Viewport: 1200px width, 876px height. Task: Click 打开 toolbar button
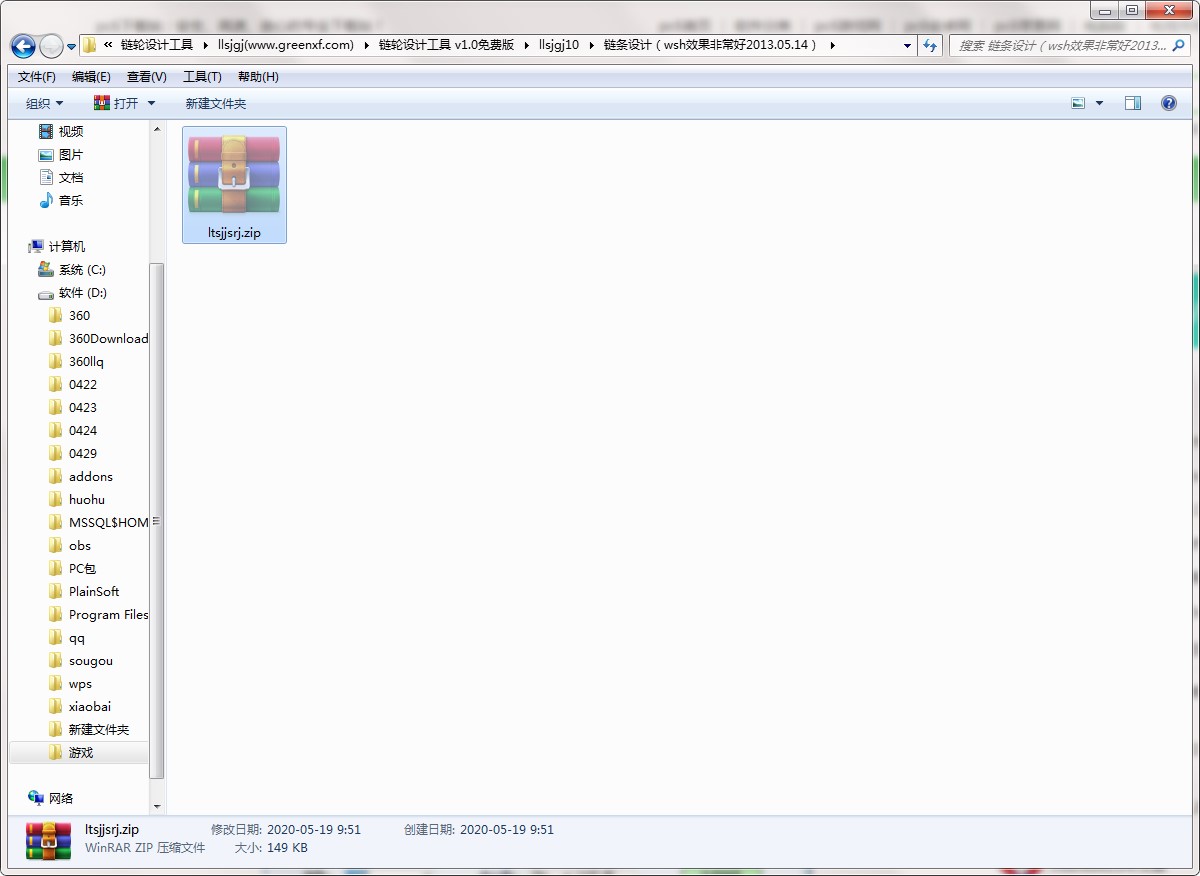coord(116,103)
